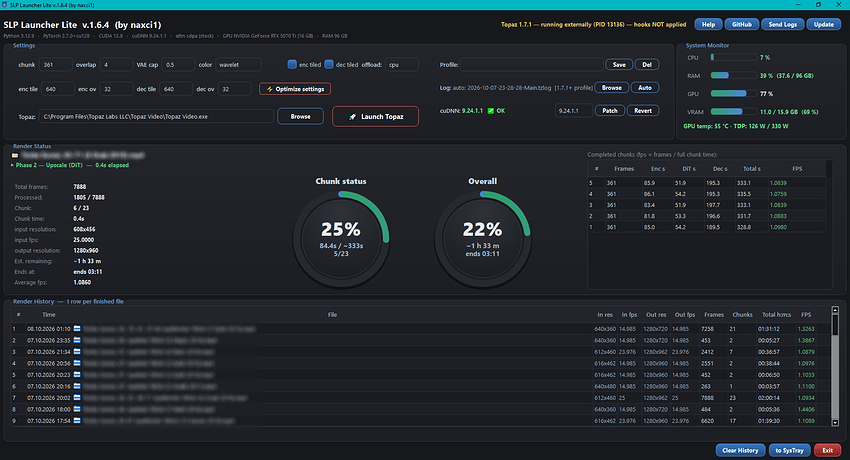
Task: Click the GPU temp and TDP status text
Action: pos(736,126)
